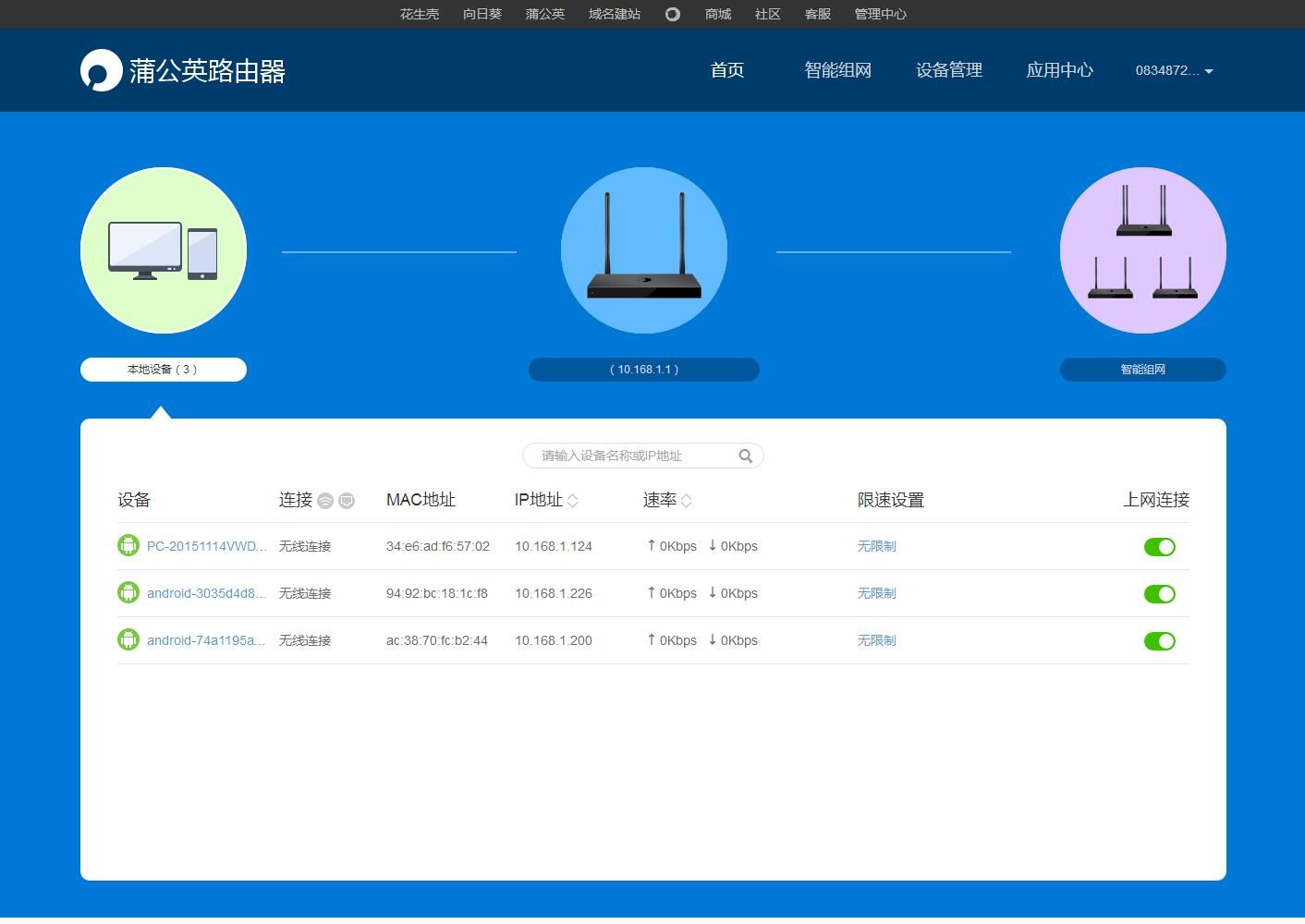The height and width of the screenshot is (924, 1305).
Task: Click the 智能组网 pill button below routers
Action: (1143, 370)
